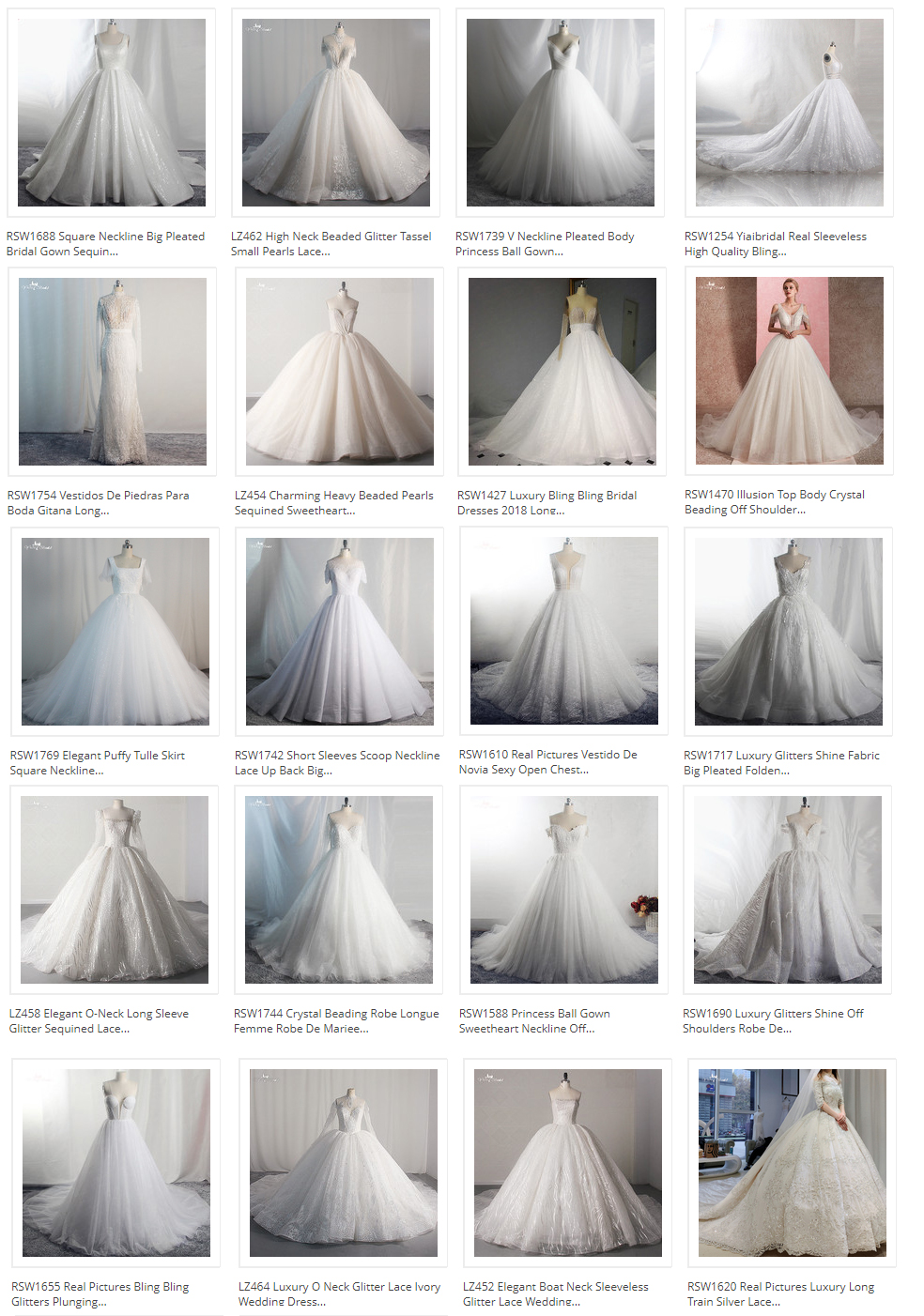Click the LZ454 Charming Heavy Beaded Pearls link
924x1316 pixels.
point(333,501)
